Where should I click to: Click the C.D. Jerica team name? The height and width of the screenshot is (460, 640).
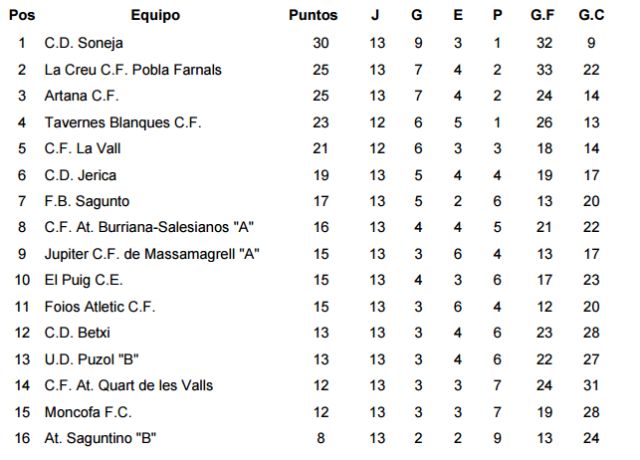click(x=81, y=175)
